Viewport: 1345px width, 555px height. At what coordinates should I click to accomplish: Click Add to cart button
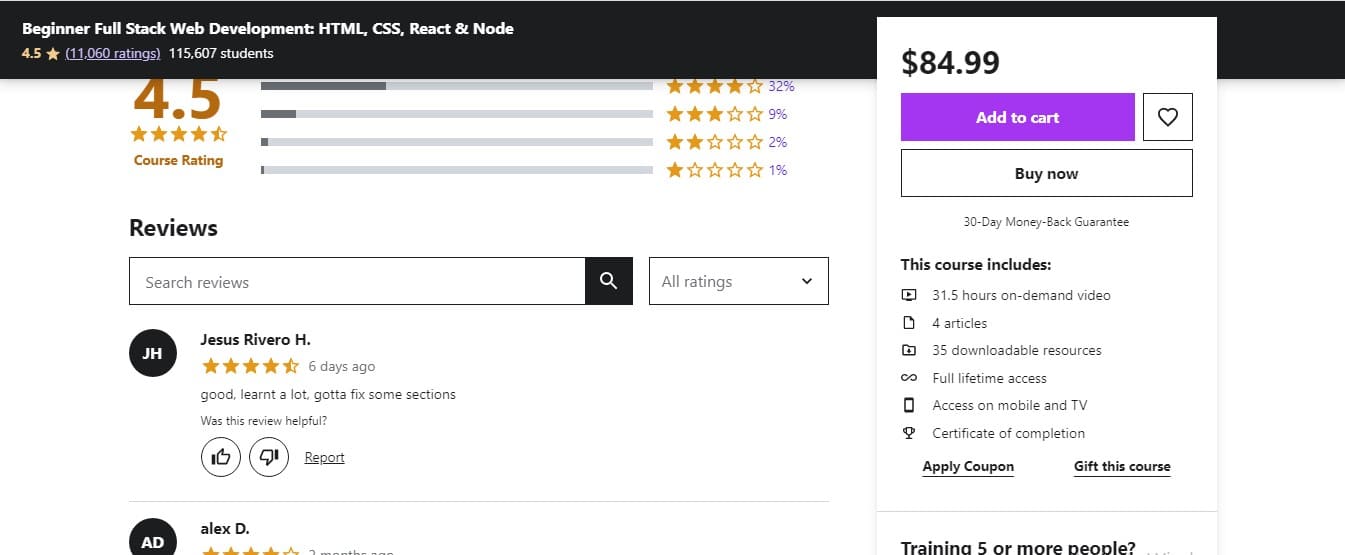(x=1017, y=117)
